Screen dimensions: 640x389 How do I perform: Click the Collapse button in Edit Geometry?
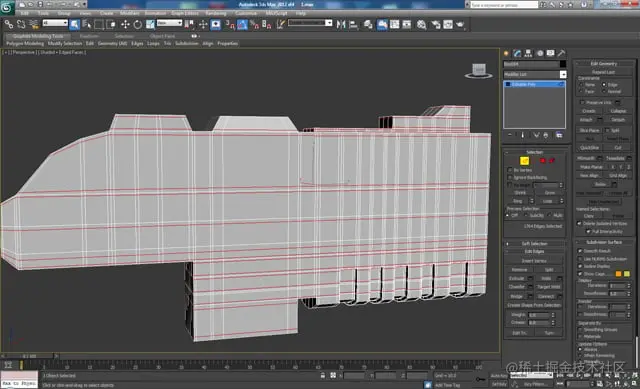point(618,111)
